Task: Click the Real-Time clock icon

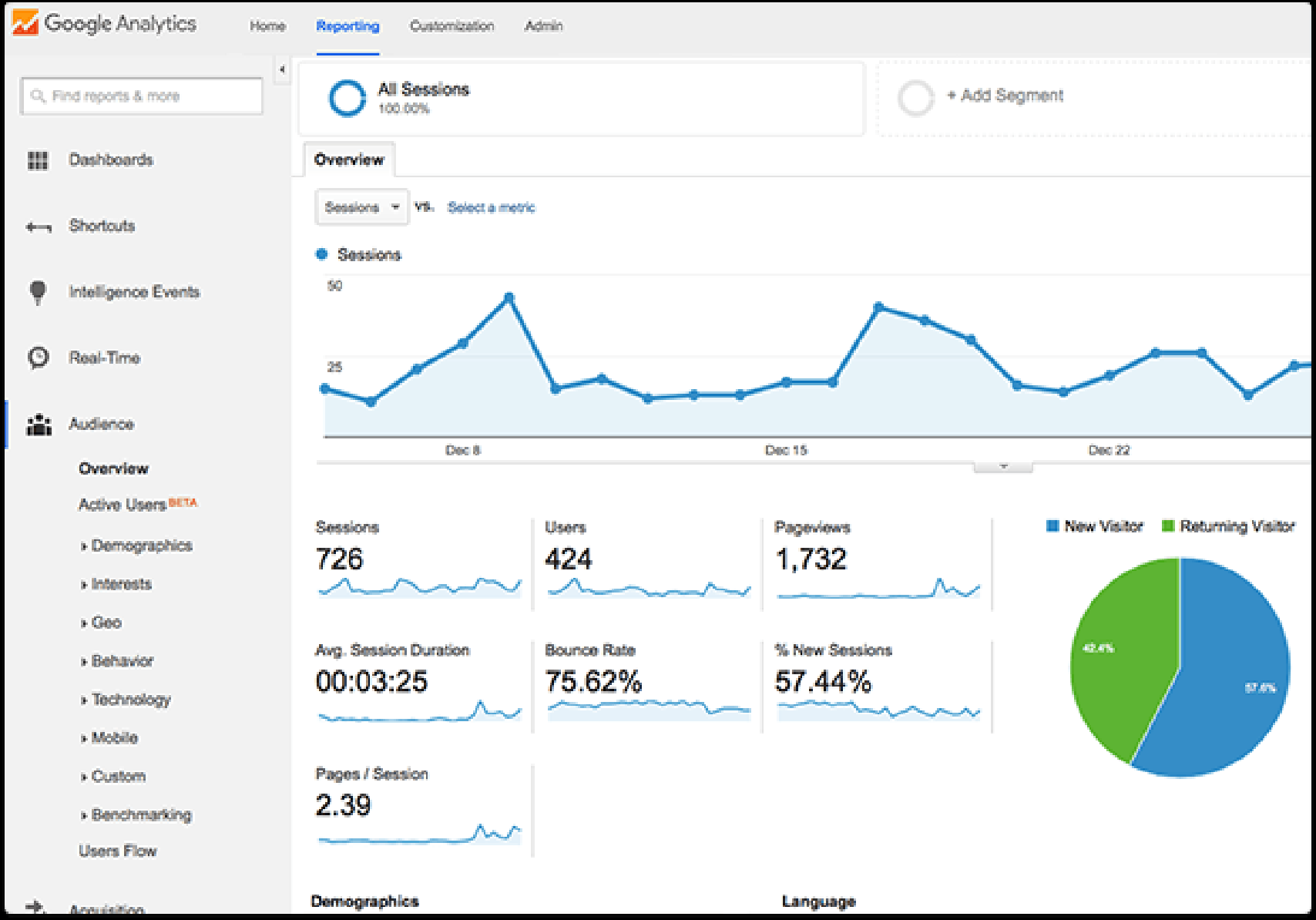Action: click(38, 358)
